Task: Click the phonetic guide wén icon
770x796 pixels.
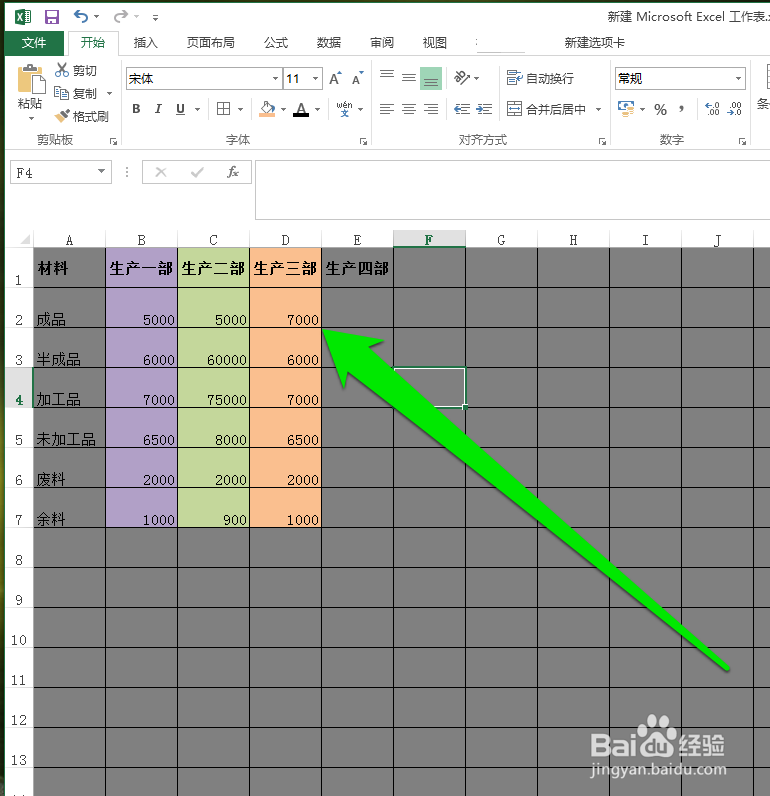Action: click(344, 109)
